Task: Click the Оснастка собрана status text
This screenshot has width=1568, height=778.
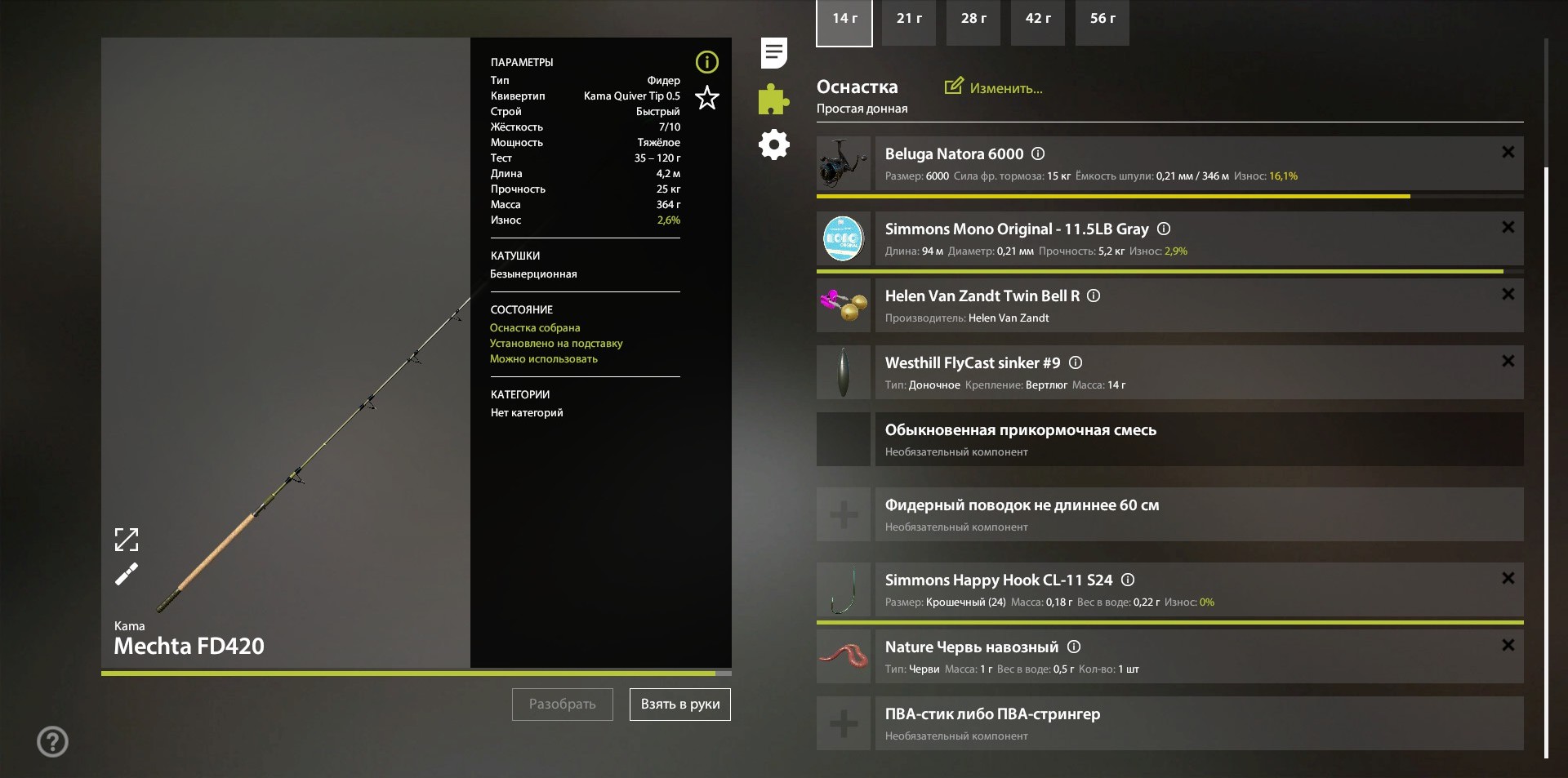Action: 535,328
